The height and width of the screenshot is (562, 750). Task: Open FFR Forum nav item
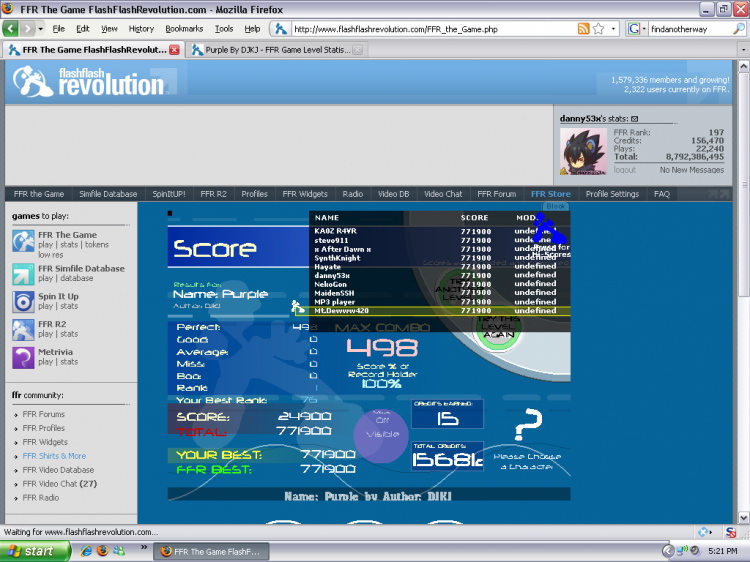coord(496,194)
